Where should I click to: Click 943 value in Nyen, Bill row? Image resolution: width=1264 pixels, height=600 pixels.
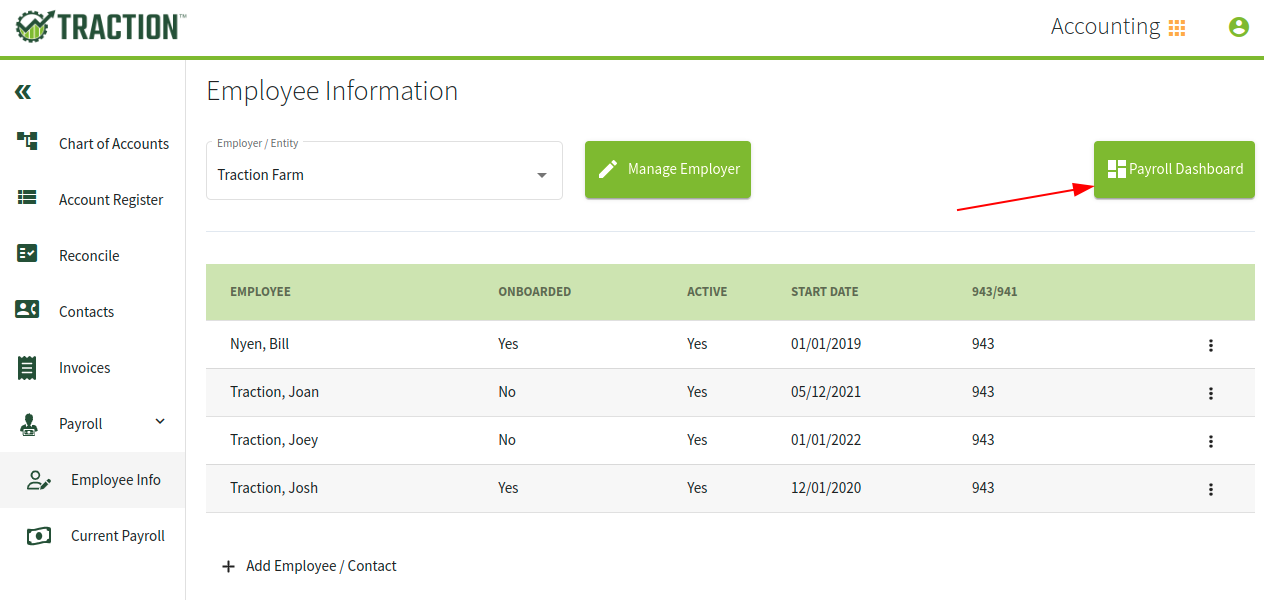[x=983, y=344]
